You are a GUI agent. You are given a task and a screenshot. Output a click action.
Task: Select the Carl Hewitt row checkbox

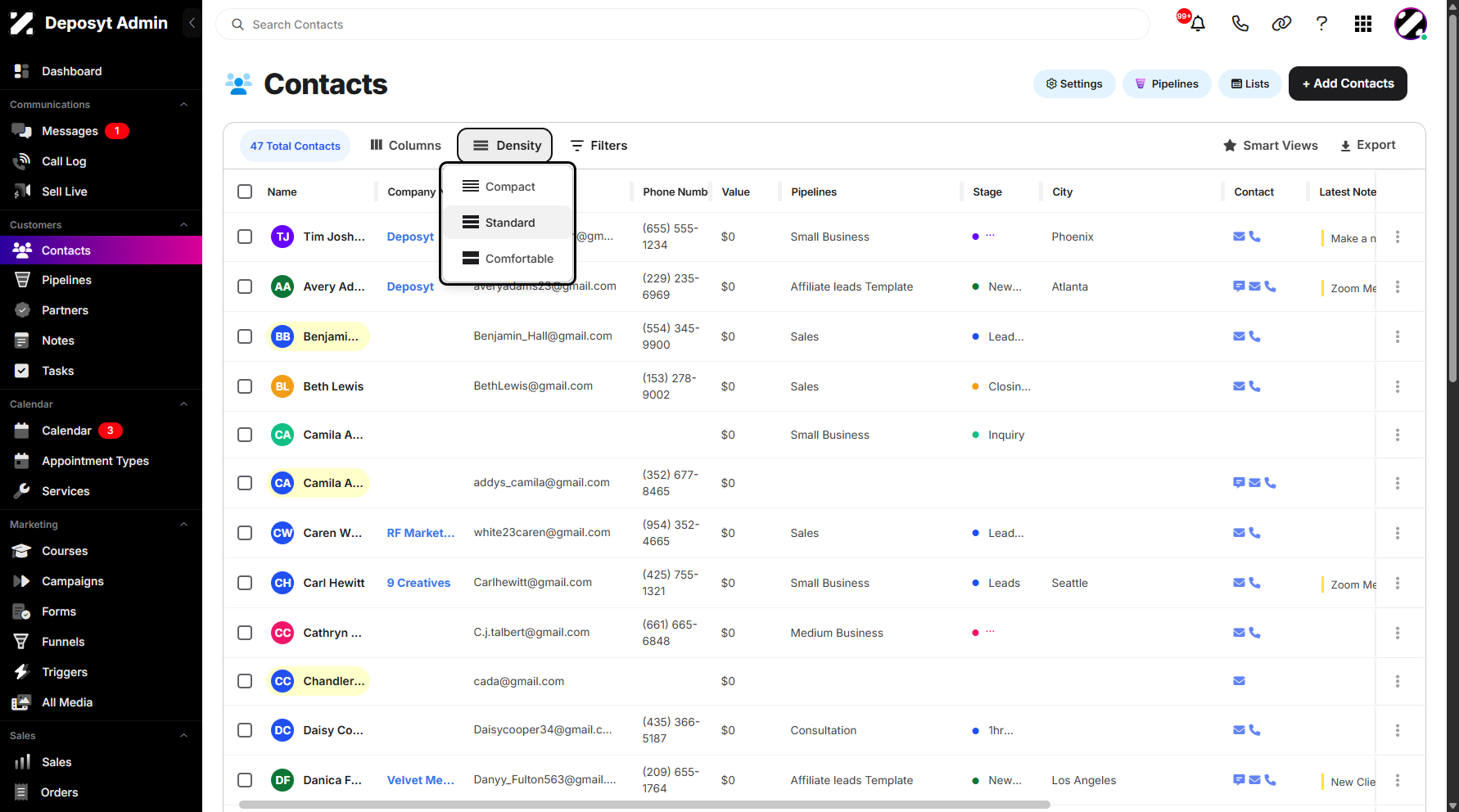pyautogui.click(x=245, y=583)
